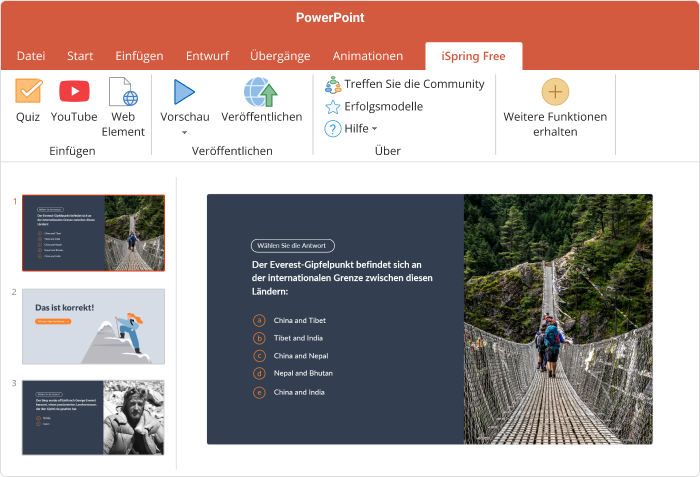Insert a Quiz using the checkmark icon
Screen dimensions: 700x477
(28, 92)
